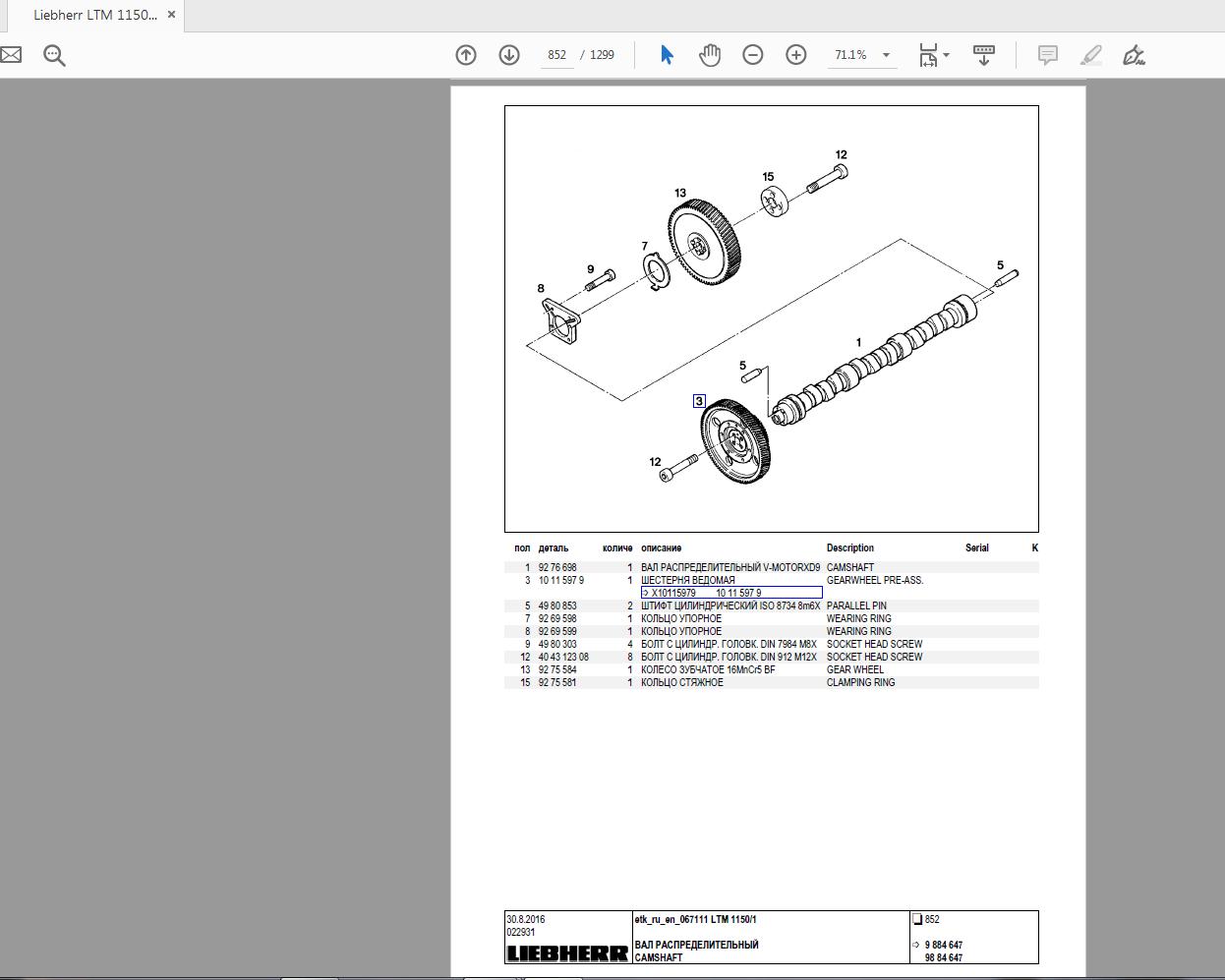Select the Liebherr LTM 1150 tab
The image size is (1225, 980).
click(94, 15)
